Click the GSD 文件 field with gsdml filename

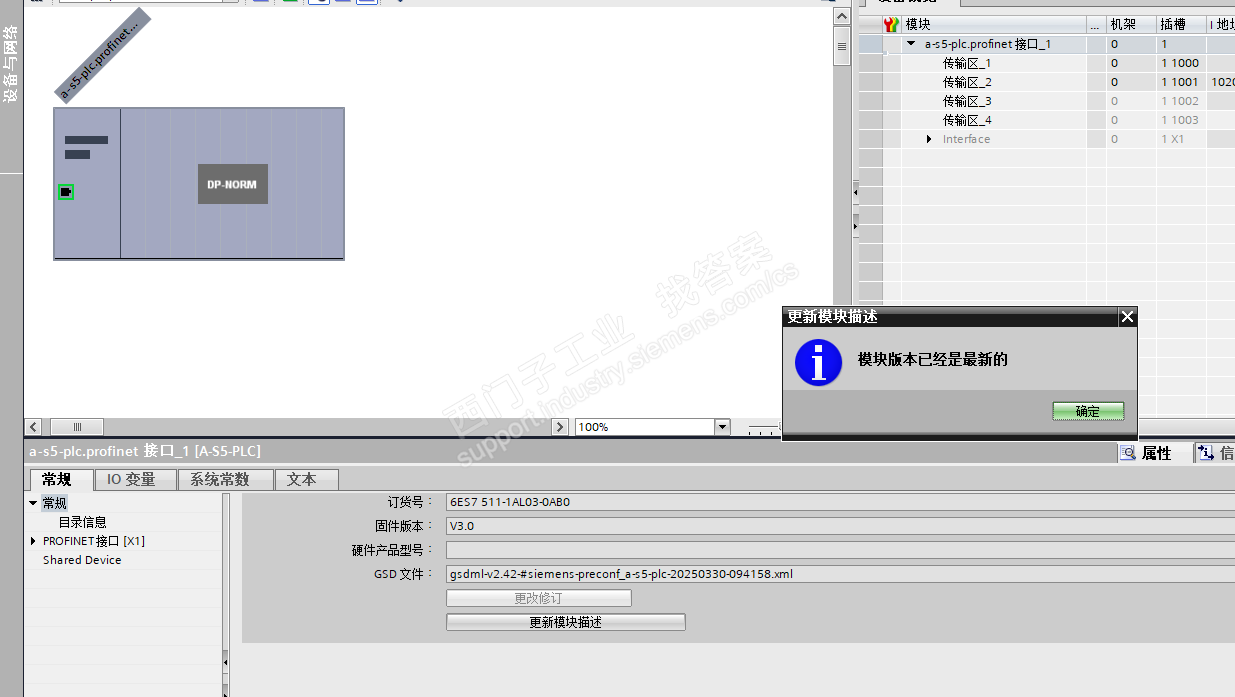[x=840, y=574]
